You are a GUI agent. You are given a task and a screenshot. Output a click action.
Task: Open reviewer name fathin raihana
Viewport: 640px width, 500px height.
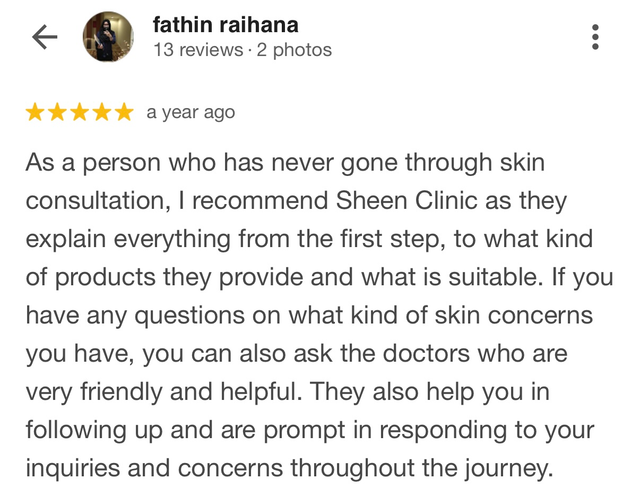tap(226, 24)
